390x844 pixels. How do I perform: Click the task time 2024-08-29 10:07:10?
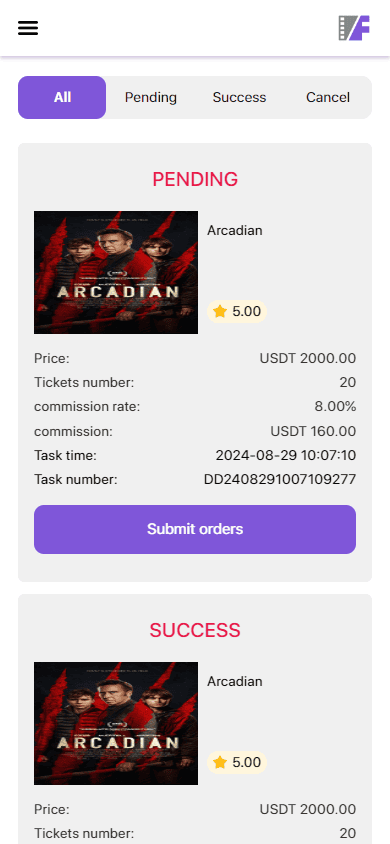click(286, 455)
